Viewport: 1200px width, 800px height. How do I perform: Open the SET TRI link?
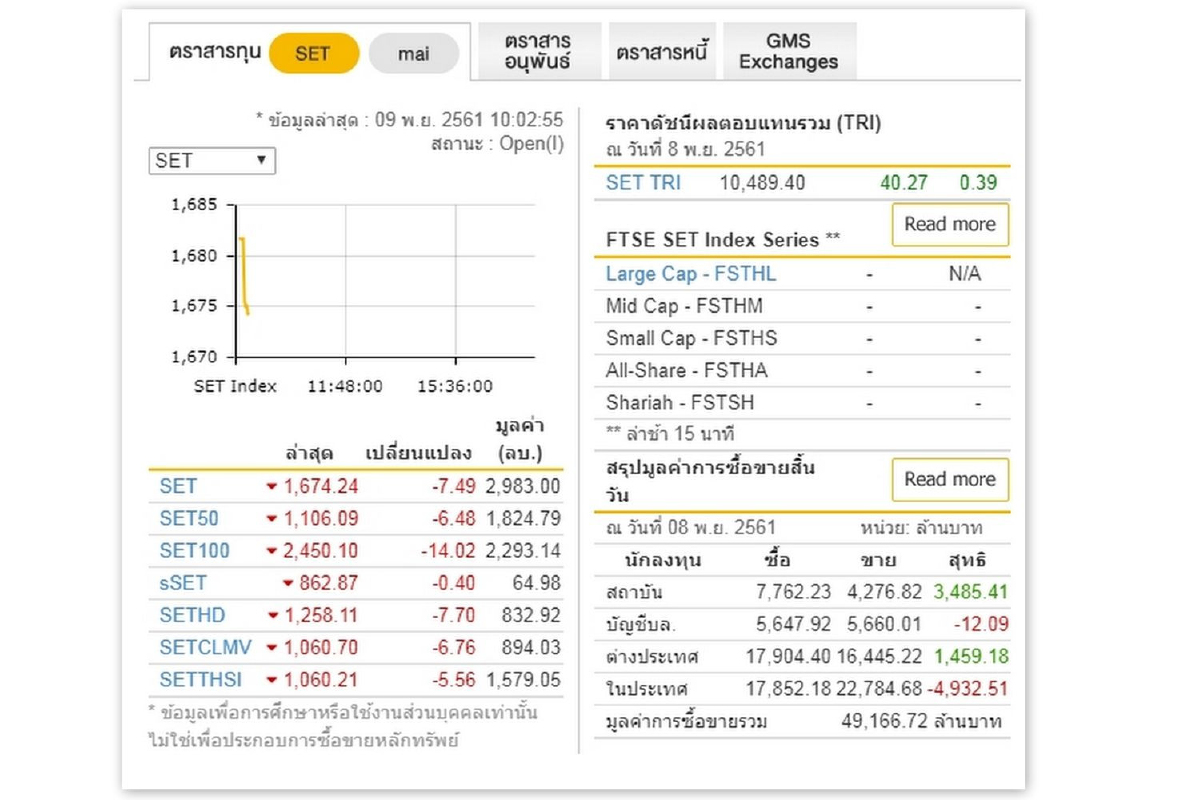click(x=643, y=183)
